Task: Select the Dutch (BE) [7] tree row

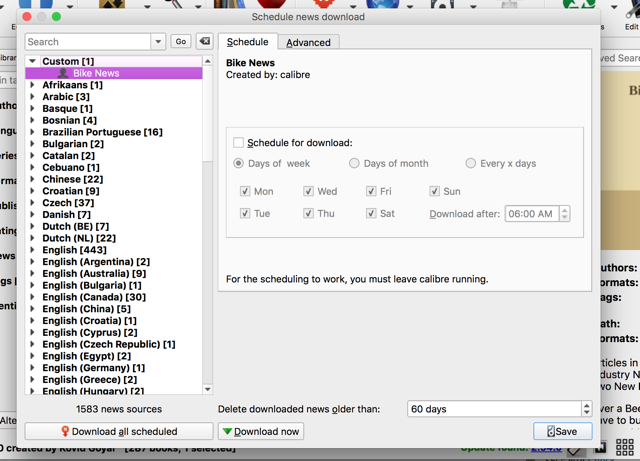Action: point(113,226)
